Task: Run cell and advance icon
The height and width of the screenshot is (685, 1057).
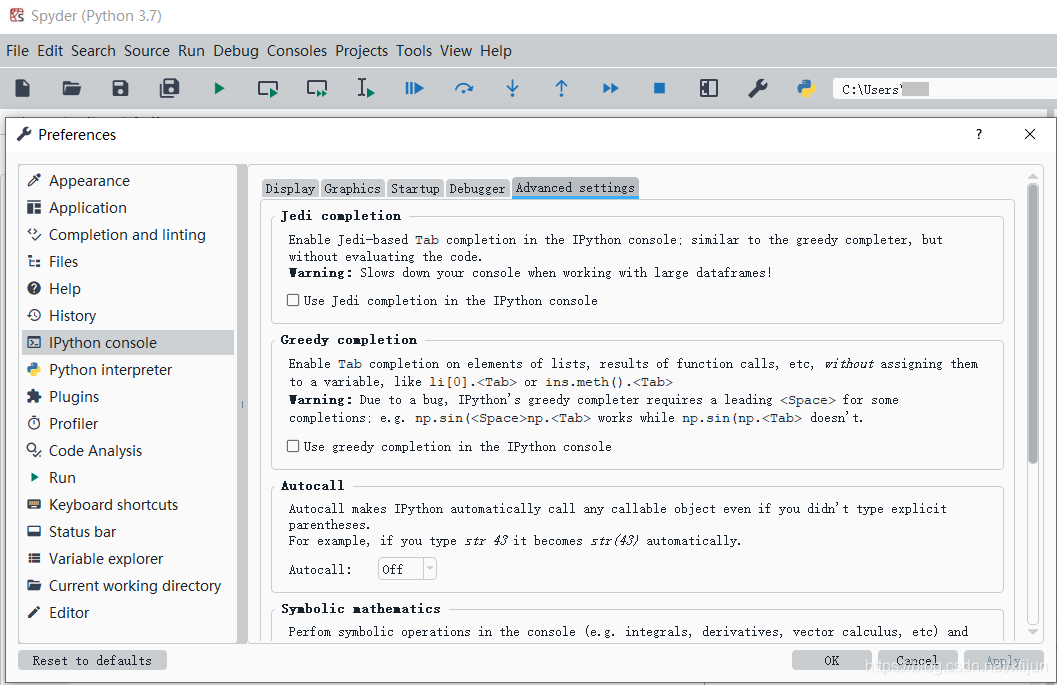Action: 317,88
